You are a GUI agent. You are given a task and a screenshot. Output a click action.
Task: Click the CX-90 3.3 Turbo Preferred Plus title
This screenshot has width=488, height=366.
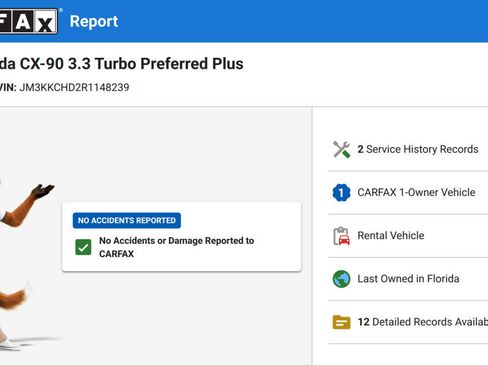tap(131, 64)
